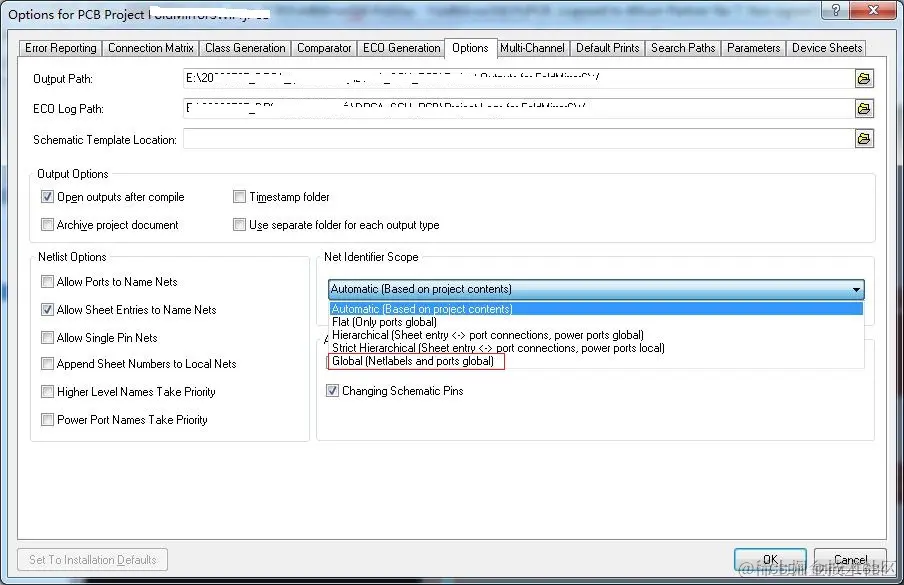Viewport: 904px width, 585px height.
Task: Check Allow Single Pin Nets option
Action: coord(47,338)
